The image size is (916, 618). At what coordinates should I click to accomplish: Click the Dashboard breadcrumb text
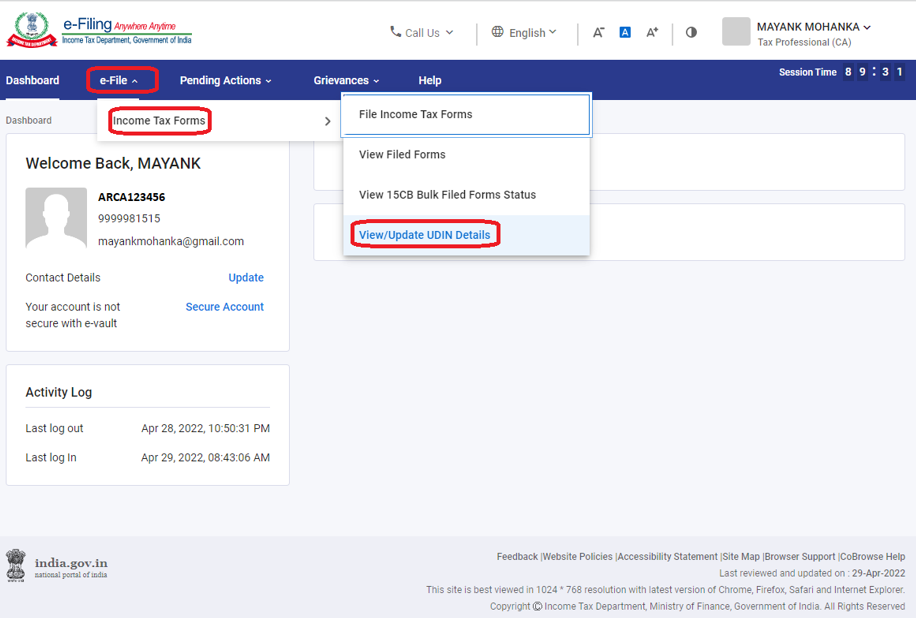coord(29,120)
